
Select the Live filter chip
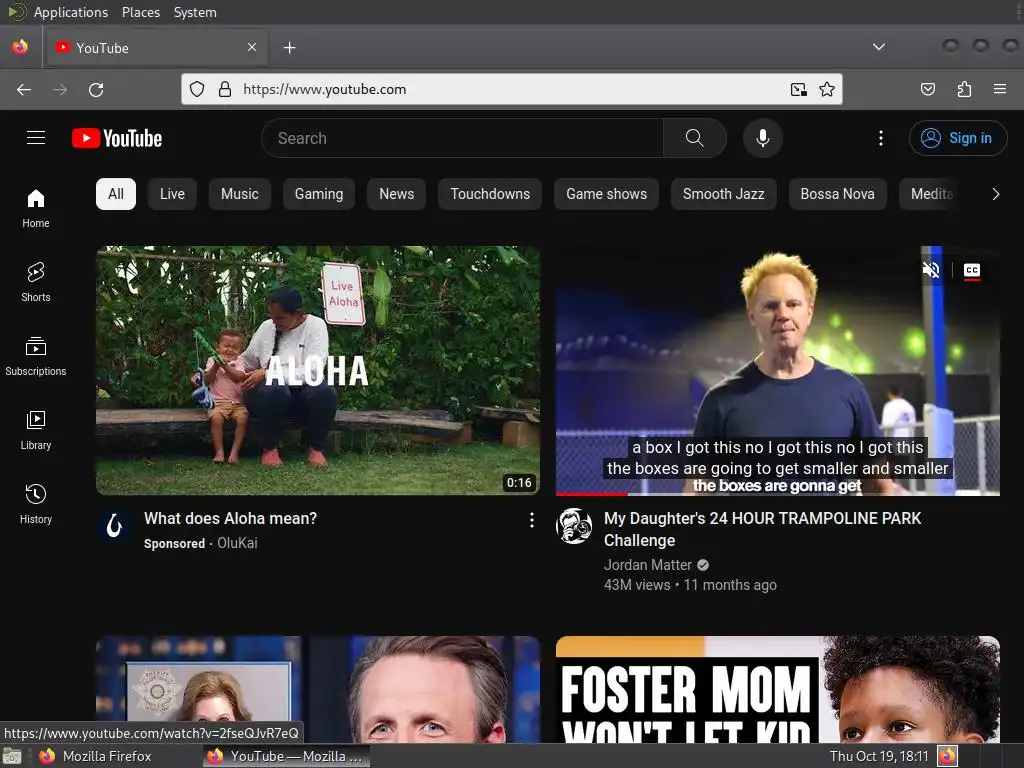(172, 194)
